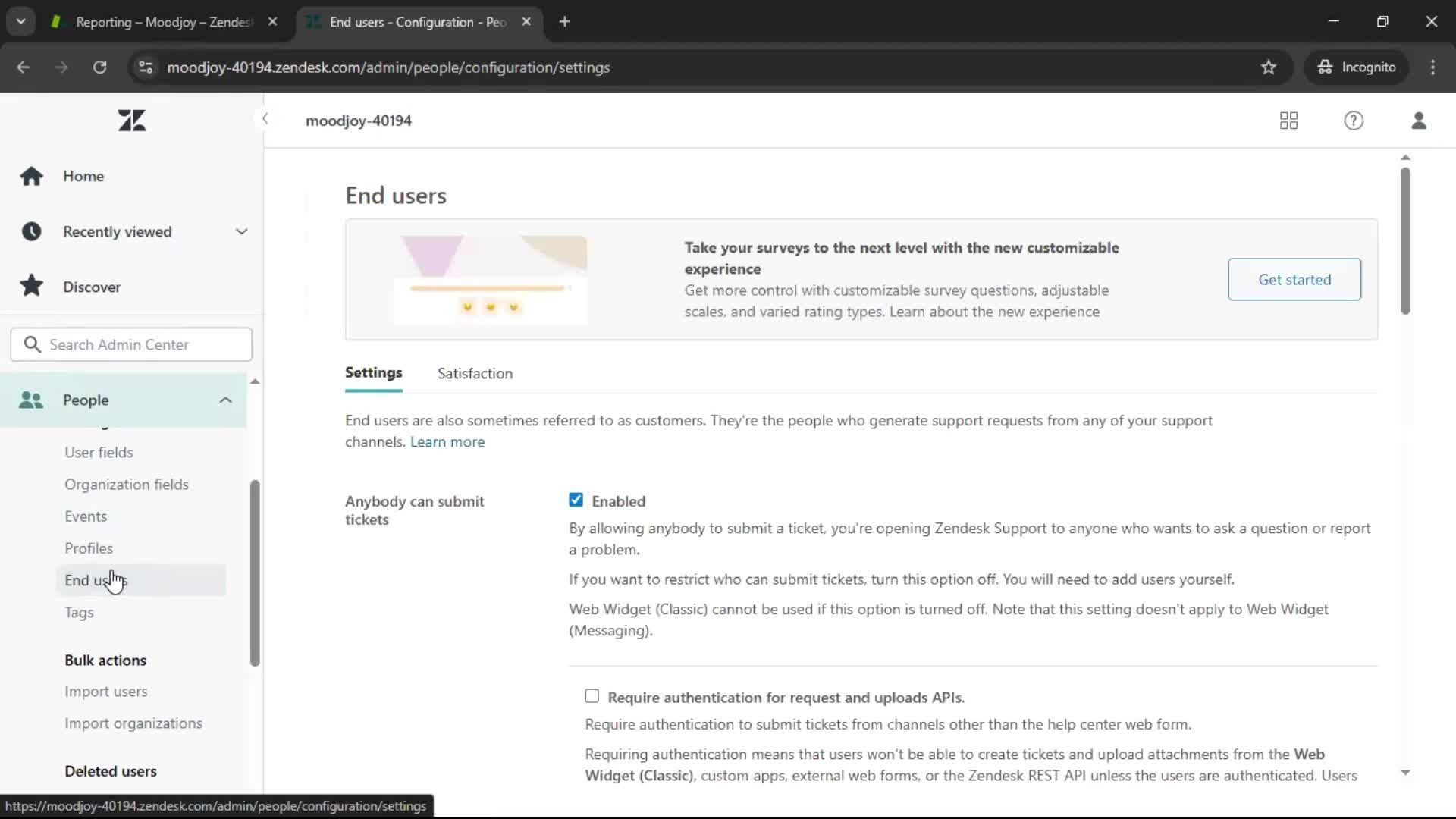Screen dimensions: 1456x819
Task: Click the Bulk actions heading
Action: (105, 661)
